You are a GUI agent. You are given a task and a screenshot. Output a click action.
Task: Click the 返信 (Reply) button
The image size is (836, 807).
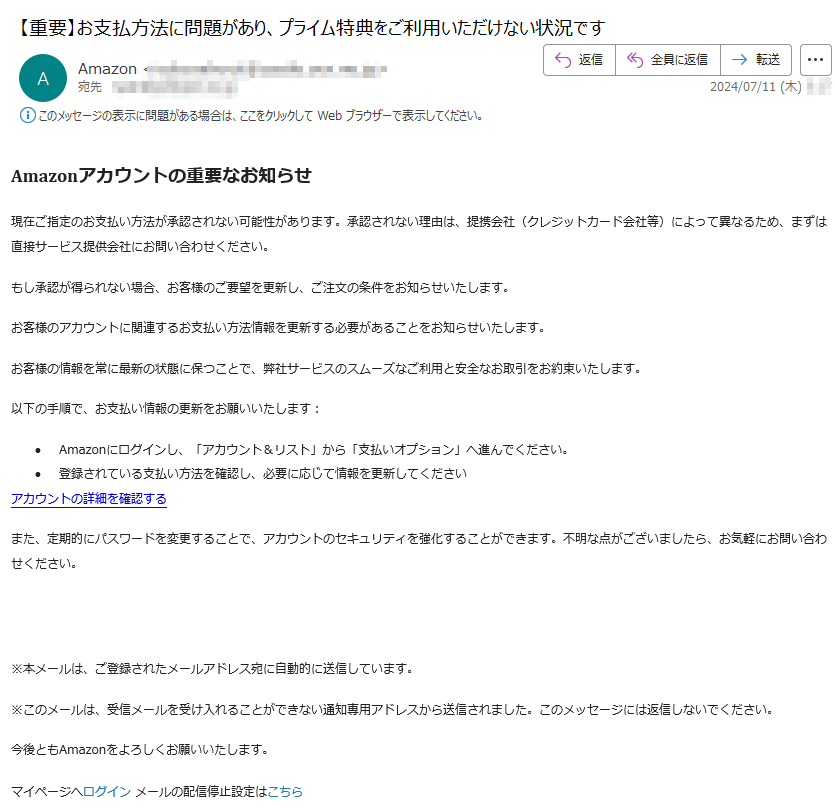579,60
